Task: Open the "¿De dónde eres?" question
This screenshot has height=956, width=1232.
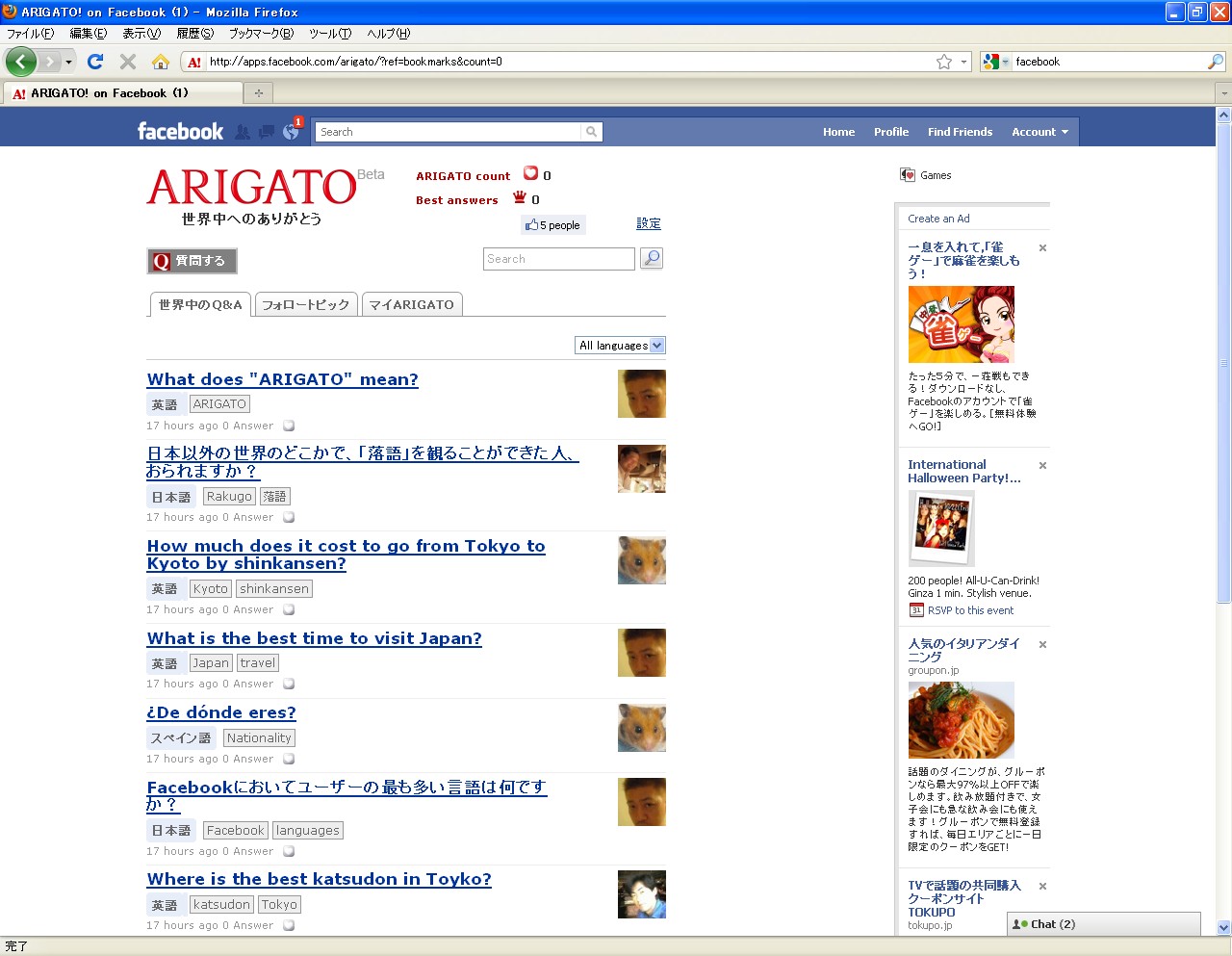Action: click(221, 712)
